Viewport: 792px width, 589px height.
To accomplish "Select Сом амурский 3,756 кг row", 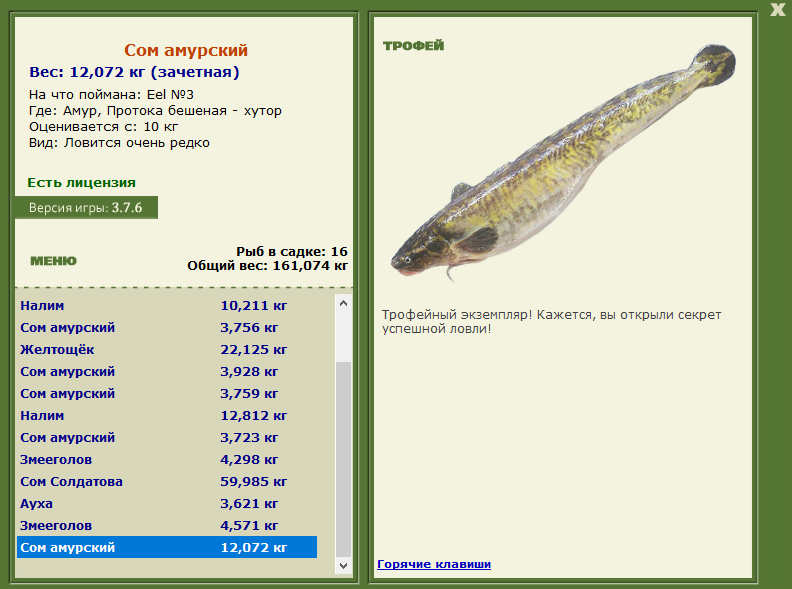I will click(x=167, y=328).
